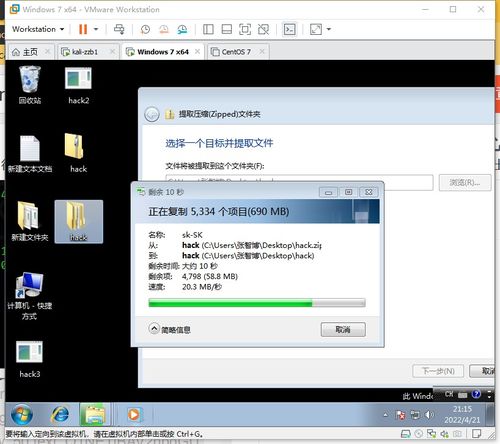The width and height of the screenshot is (500, 444).
Task: Pause the virtual machine
Action: click(83, 29)
